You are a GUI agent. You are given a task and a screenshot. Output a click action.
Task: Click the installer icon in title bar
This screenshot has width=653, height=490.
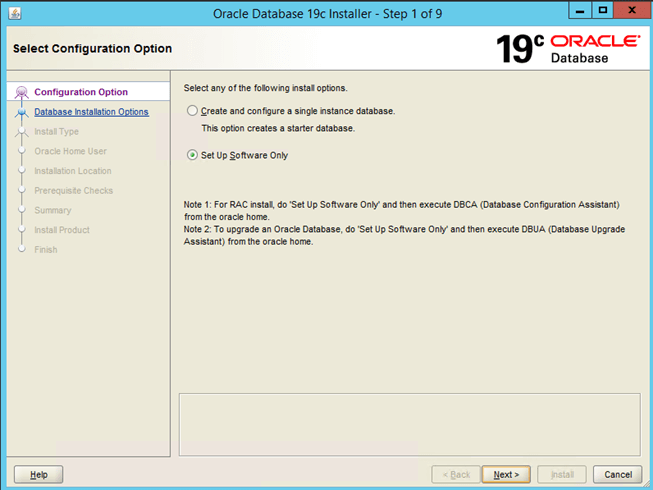coord(14,12)
